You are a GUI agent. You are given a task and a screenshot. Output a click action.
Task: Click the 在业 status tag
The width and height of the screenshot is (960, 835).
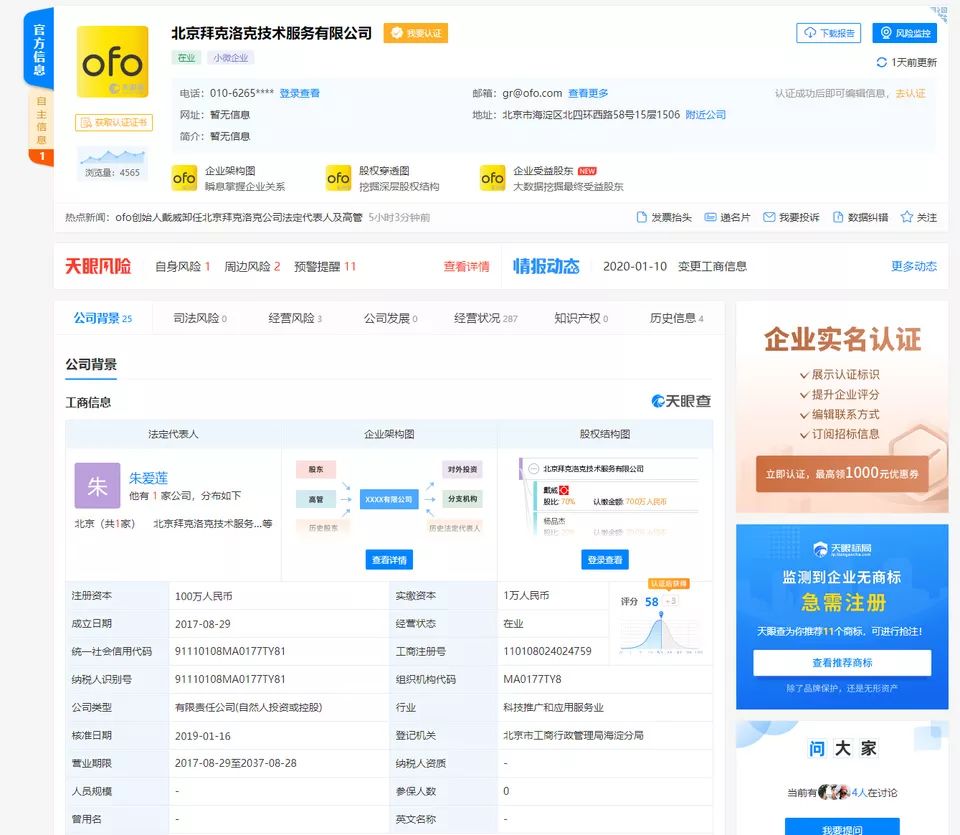pyautogui.click(x=186, y=58)
